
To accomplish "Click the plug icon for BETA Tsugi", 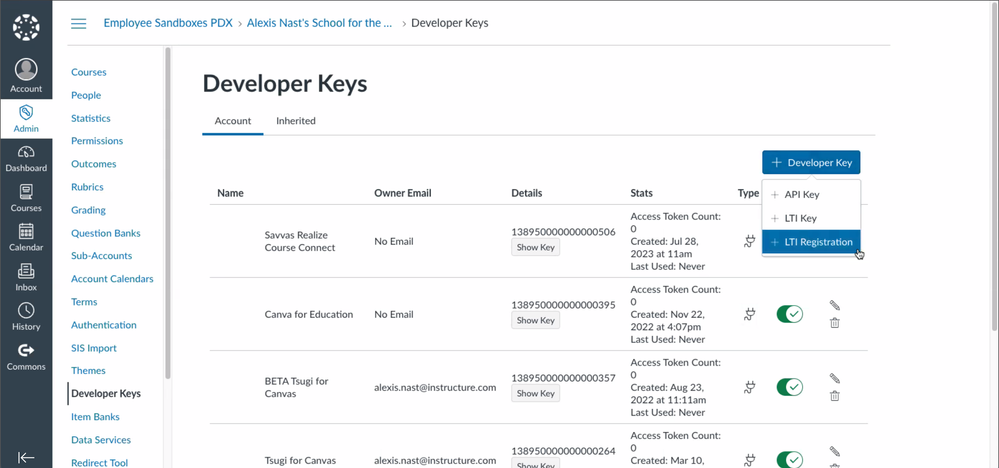I will click(749, 387).
